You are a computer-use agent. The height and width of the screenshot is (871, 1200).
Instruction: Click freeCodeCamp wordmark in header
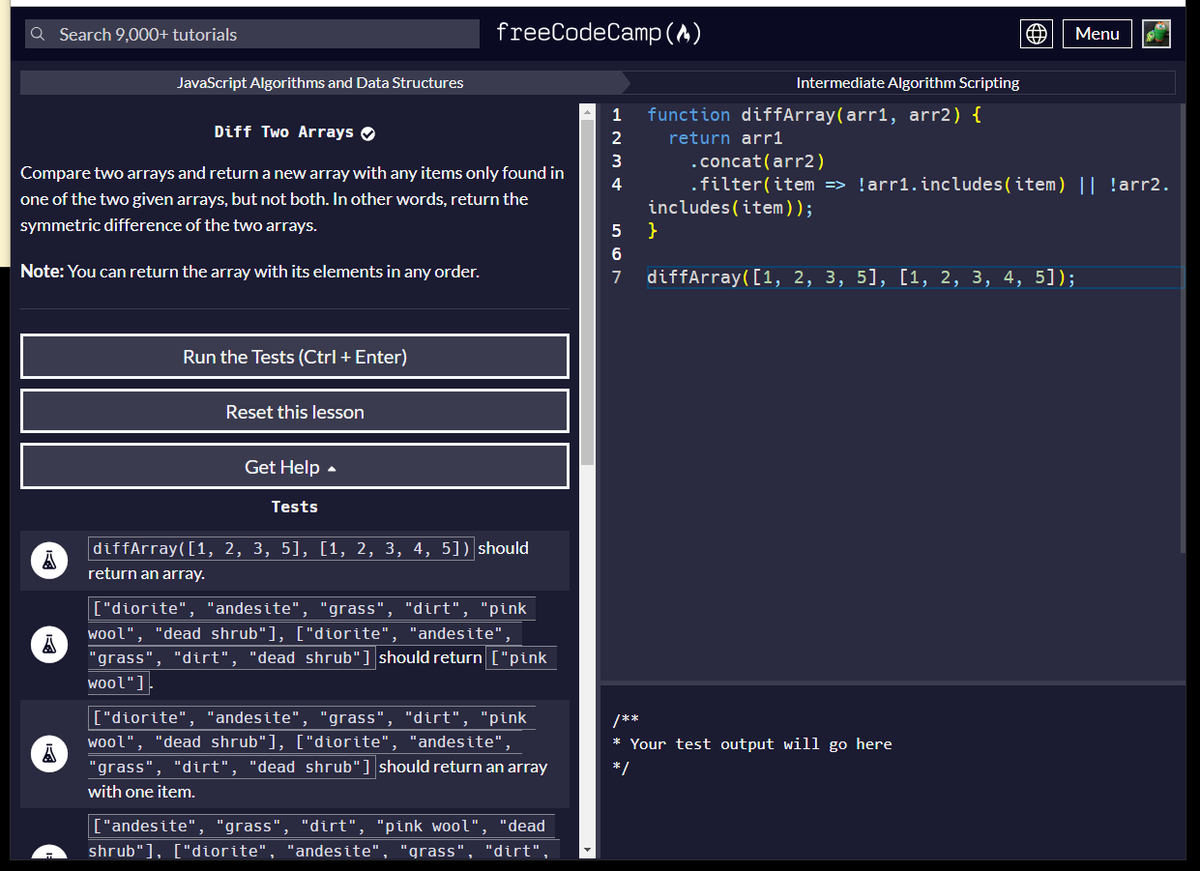coord(597,34)
